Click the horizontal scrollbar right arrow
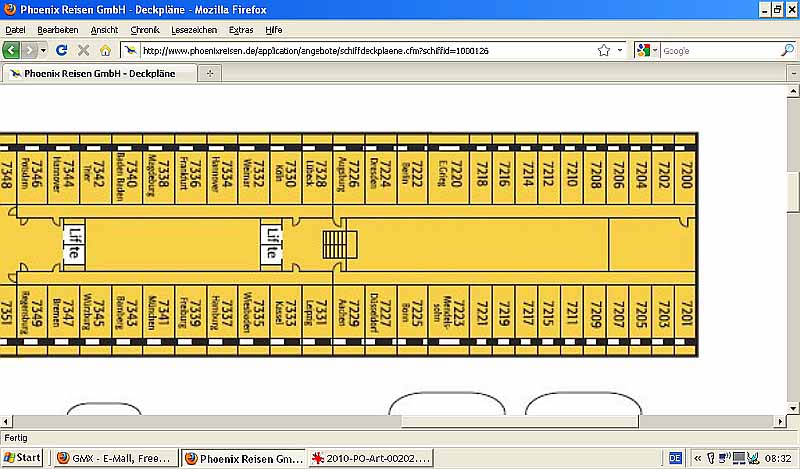This screenshot has width=800, height=469. (780, 422)
